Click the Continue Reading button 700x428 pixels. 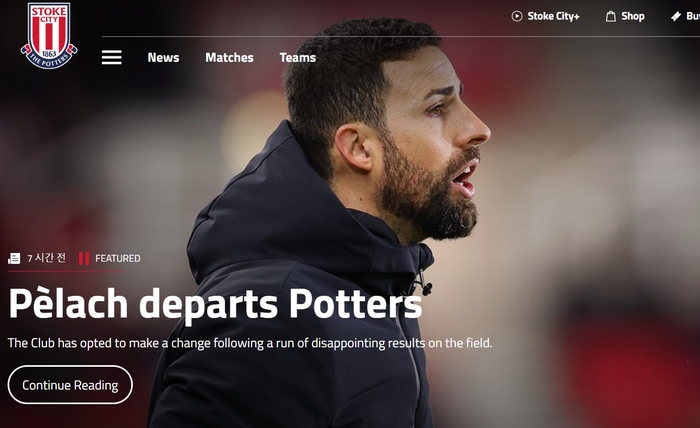pos(70,385)
